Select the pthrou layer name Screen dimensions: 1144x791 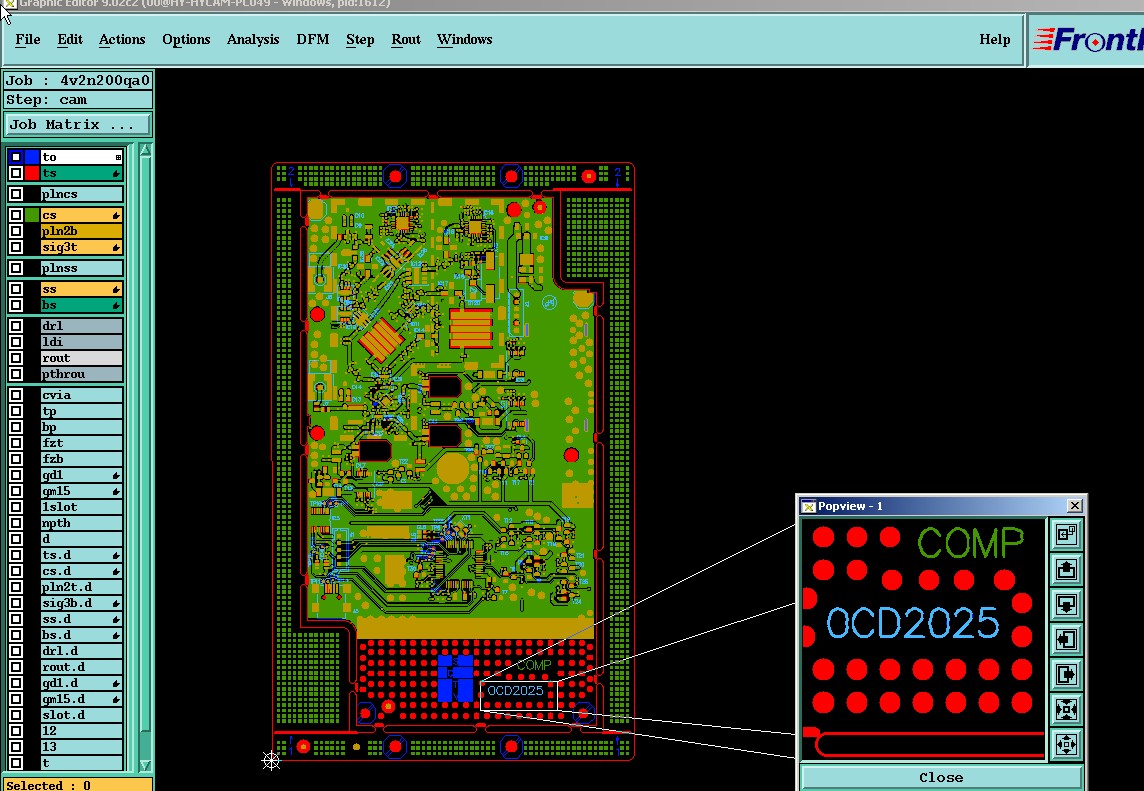click(x=81, y=374)
